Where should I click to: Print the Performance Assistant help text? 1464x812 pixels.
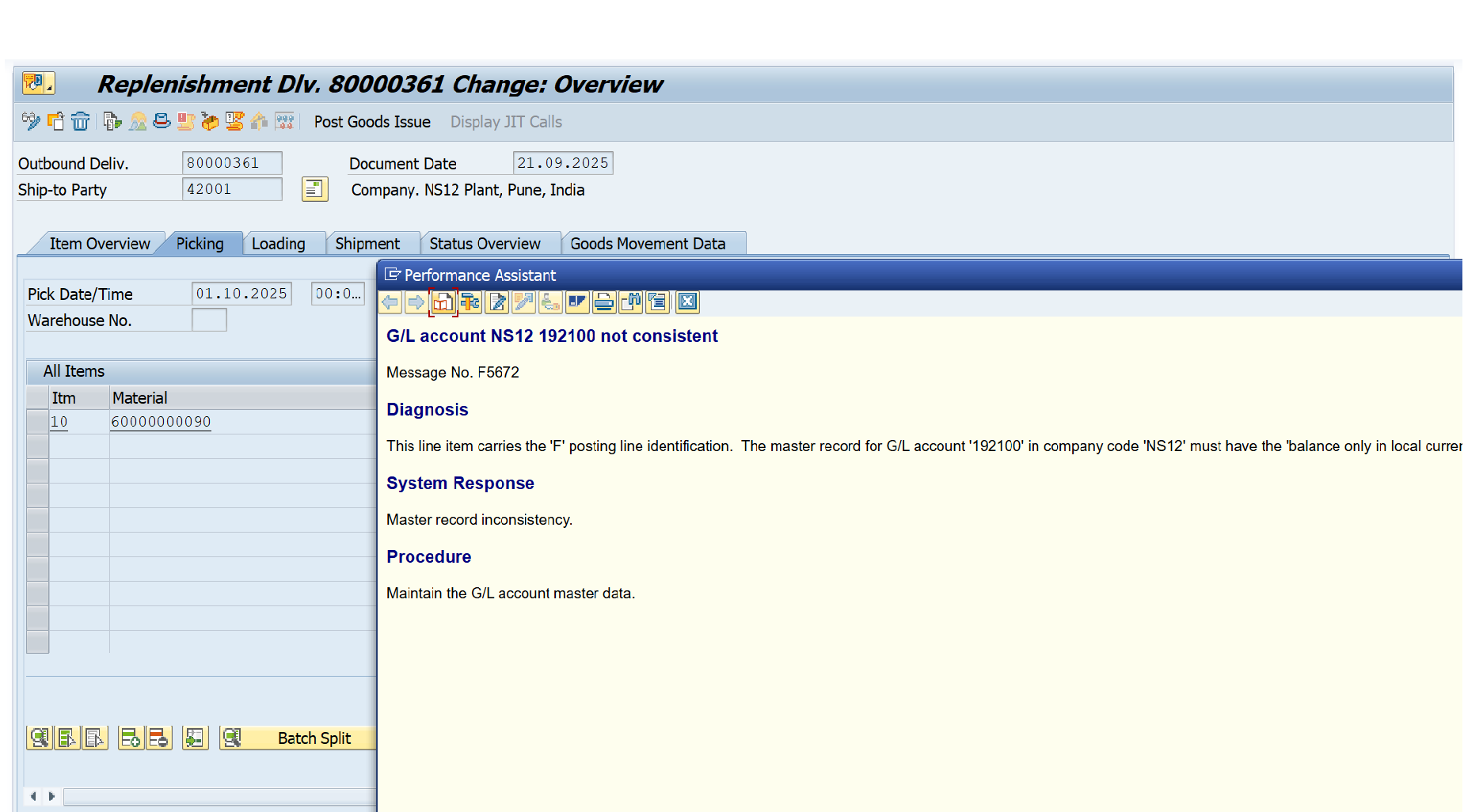[x=604, y=302]
